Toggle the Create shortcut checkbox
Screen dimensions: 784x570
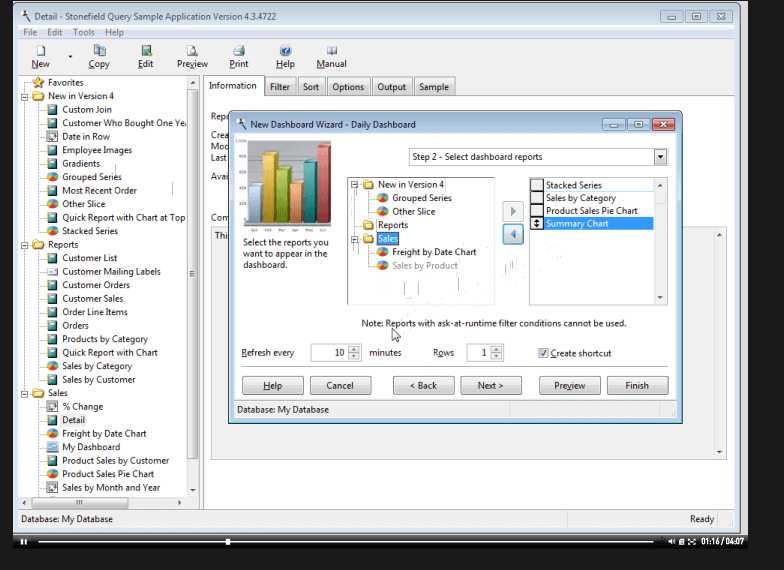(x=543, y=353)
